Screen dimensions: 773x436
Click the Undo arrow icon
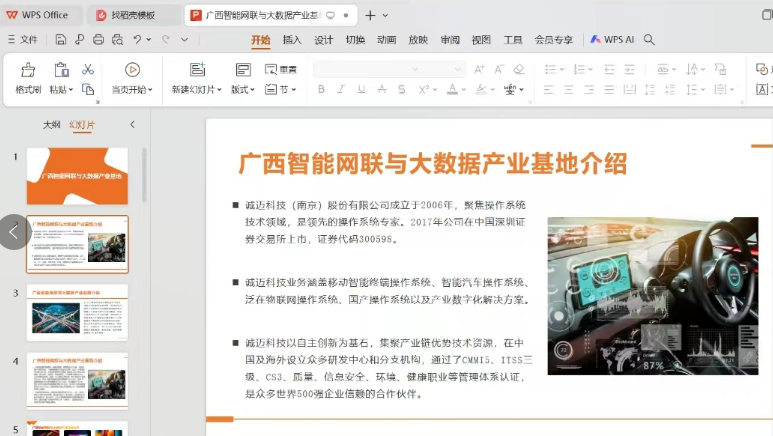137,39
